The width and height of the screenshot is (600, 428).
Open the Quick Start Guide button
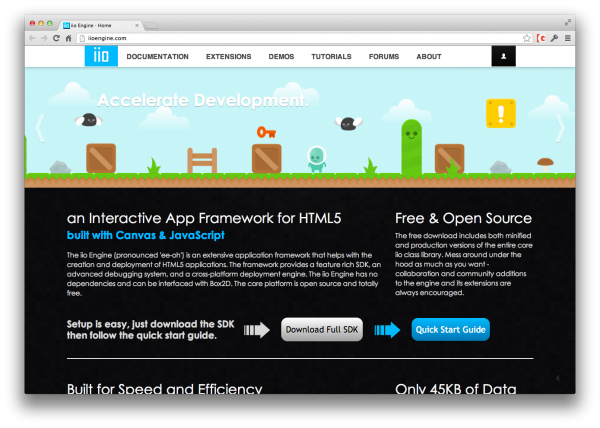click(x=450, y=329)
